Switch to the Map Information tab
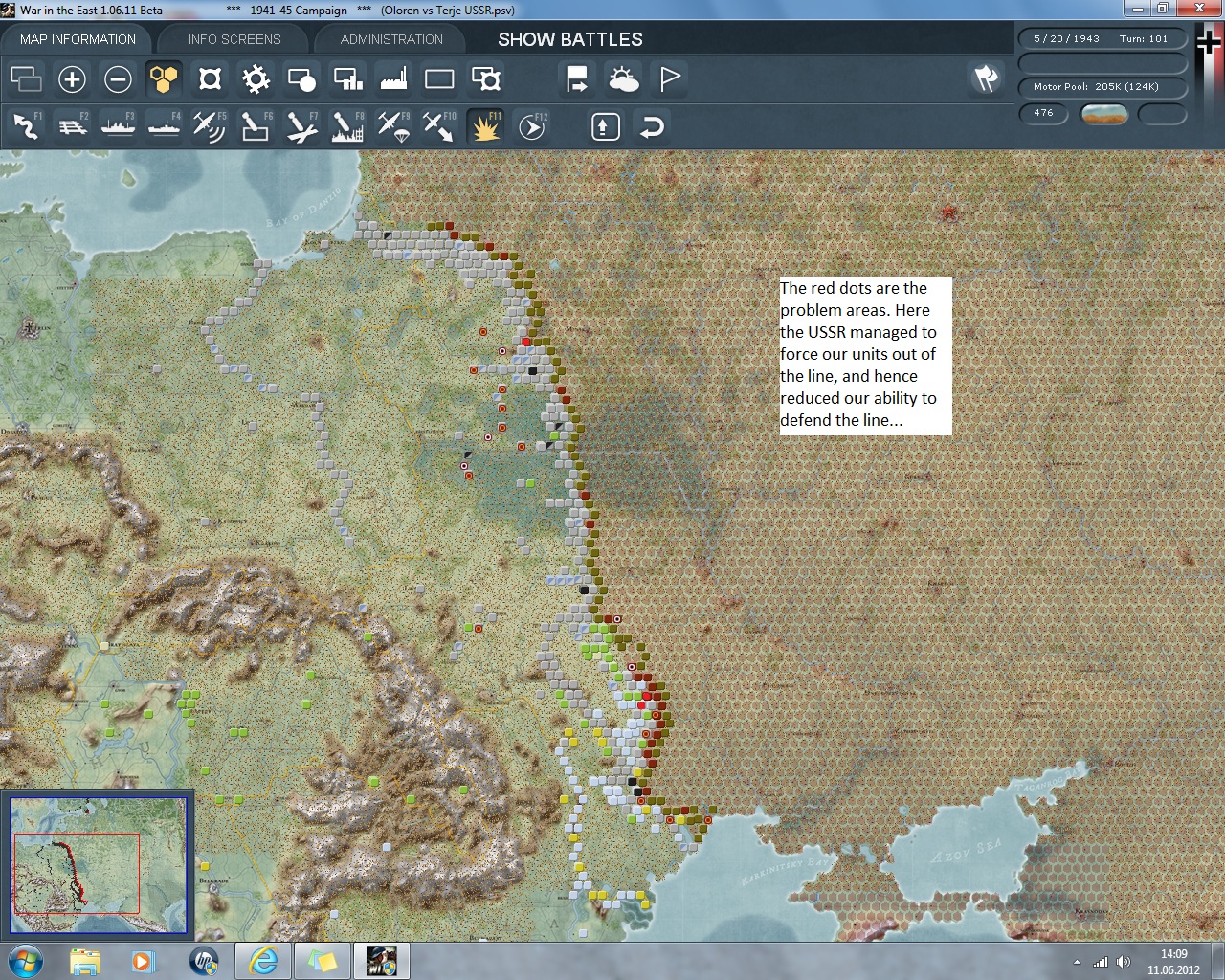 pos(78,39)
